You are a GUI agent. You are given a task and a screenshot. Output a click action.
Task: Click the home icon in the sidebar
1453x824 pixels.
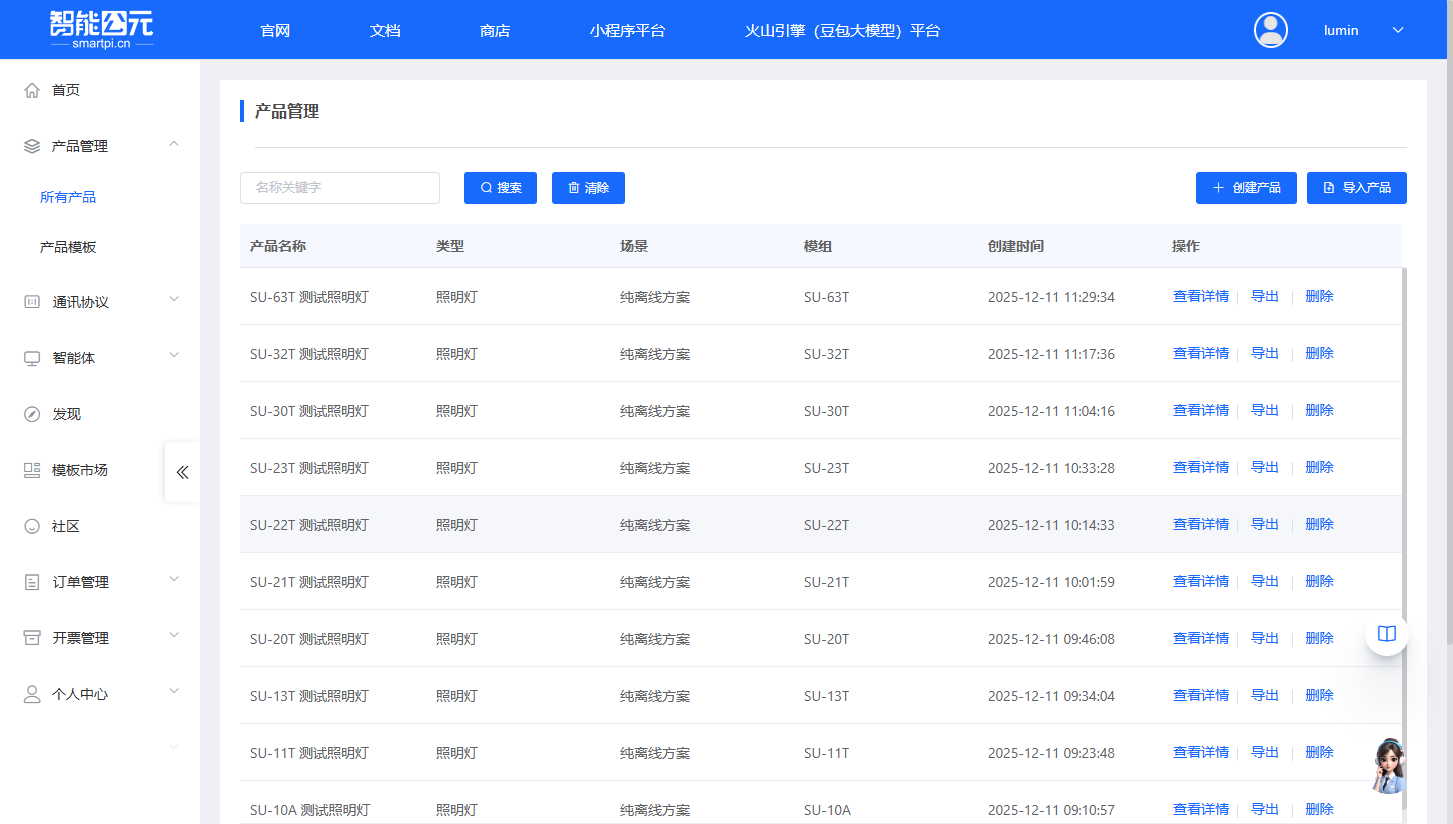tap(32, 90)
